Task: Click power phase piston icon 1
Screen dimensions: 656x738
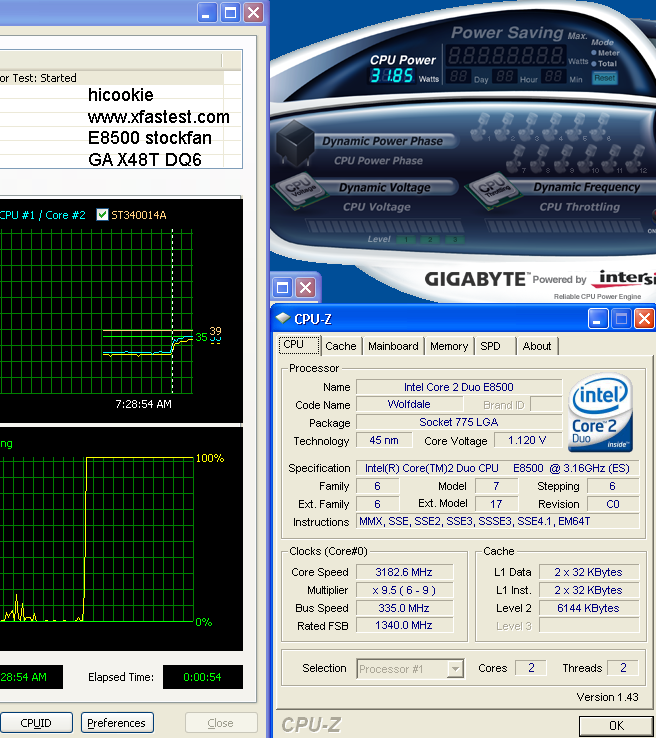Action: click(481, 128)
